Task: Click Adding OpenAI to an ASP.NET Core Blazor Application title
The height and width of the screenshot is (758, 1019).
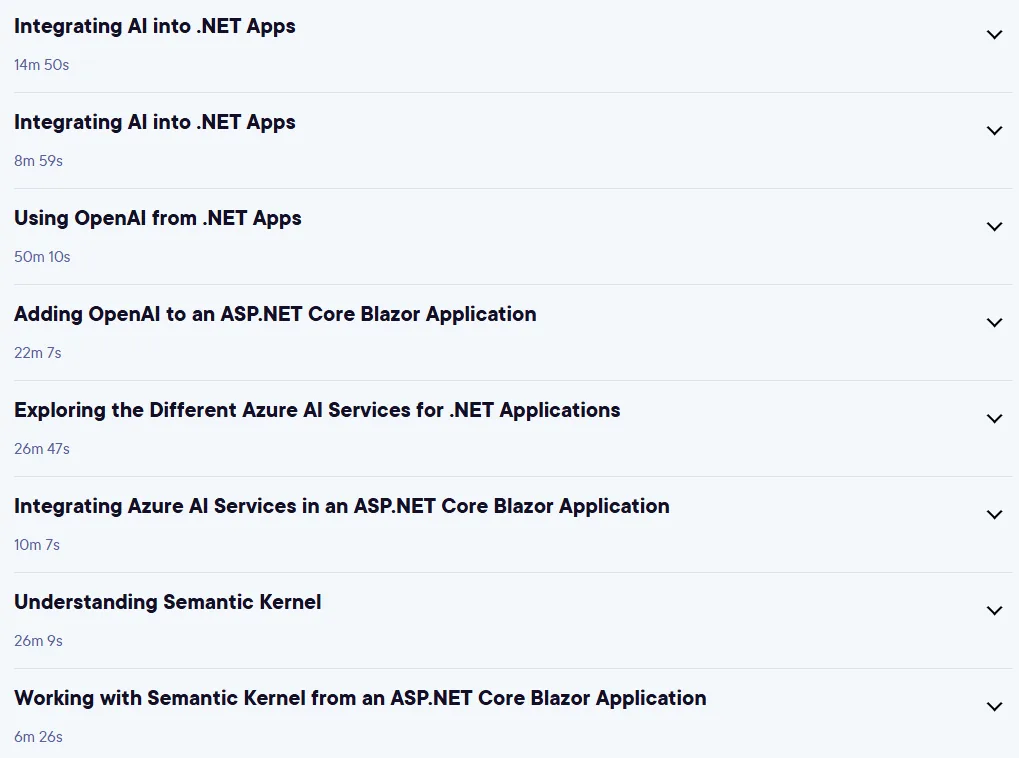Action: tap(276, 315)
